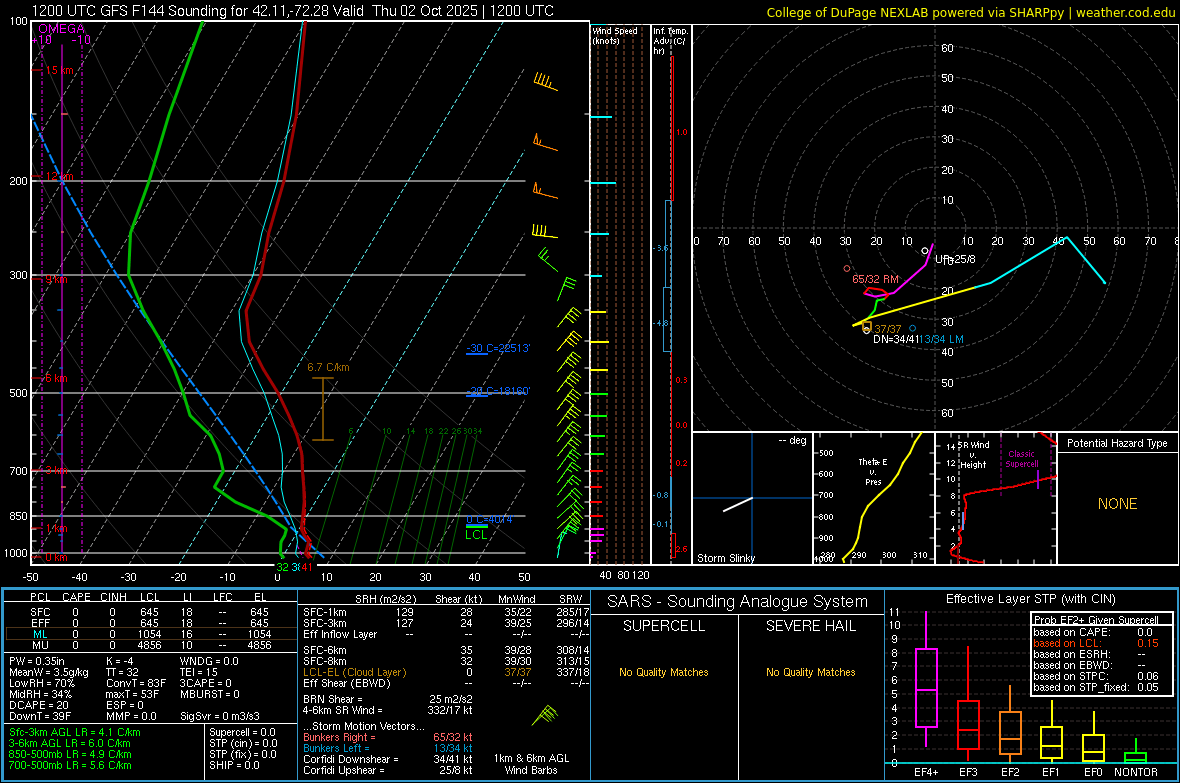Viewport: 1180px width, 783px height.
Task: Click the Prob EF2+ Given Supercell heading
Action: click(1096, 620)
